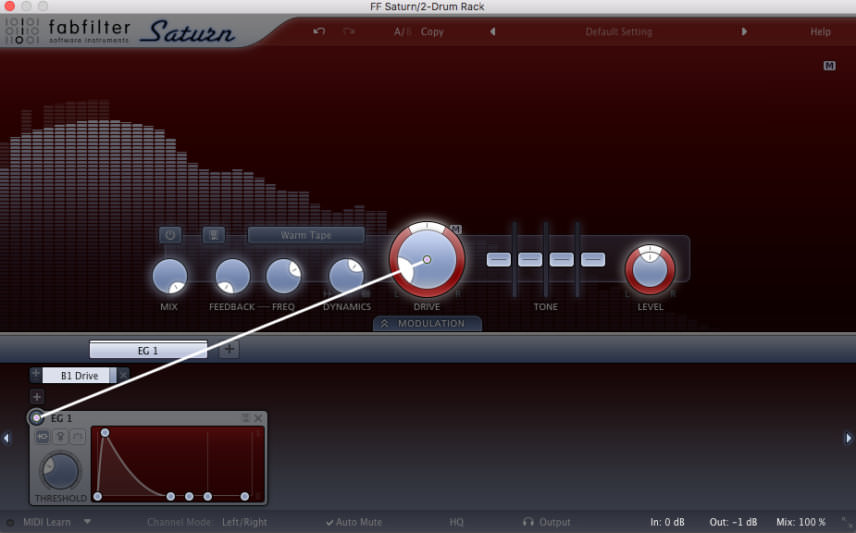The height and width of the screenshot is (533, 856).
Task: Click the EG 1 third mode icon
Action: [x=78, y=437]
